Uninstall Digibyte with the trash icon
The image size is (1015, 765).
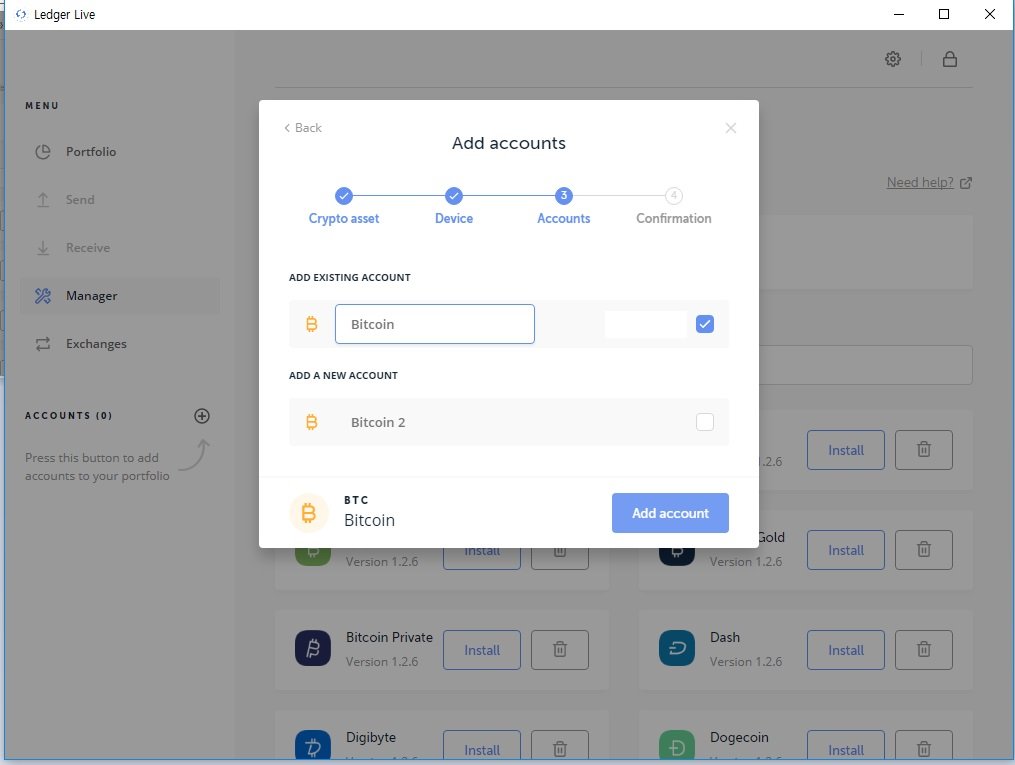(x=560, y=747)
